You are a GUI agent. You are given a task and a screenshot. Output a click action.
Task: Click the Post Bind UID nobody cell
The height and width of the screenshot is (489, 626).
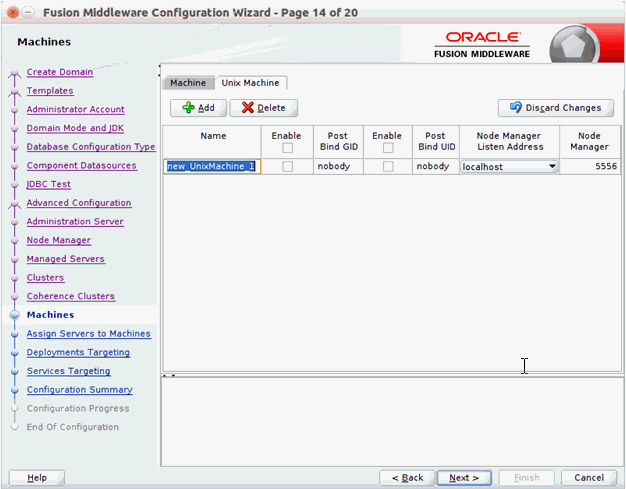coord(436,166)
